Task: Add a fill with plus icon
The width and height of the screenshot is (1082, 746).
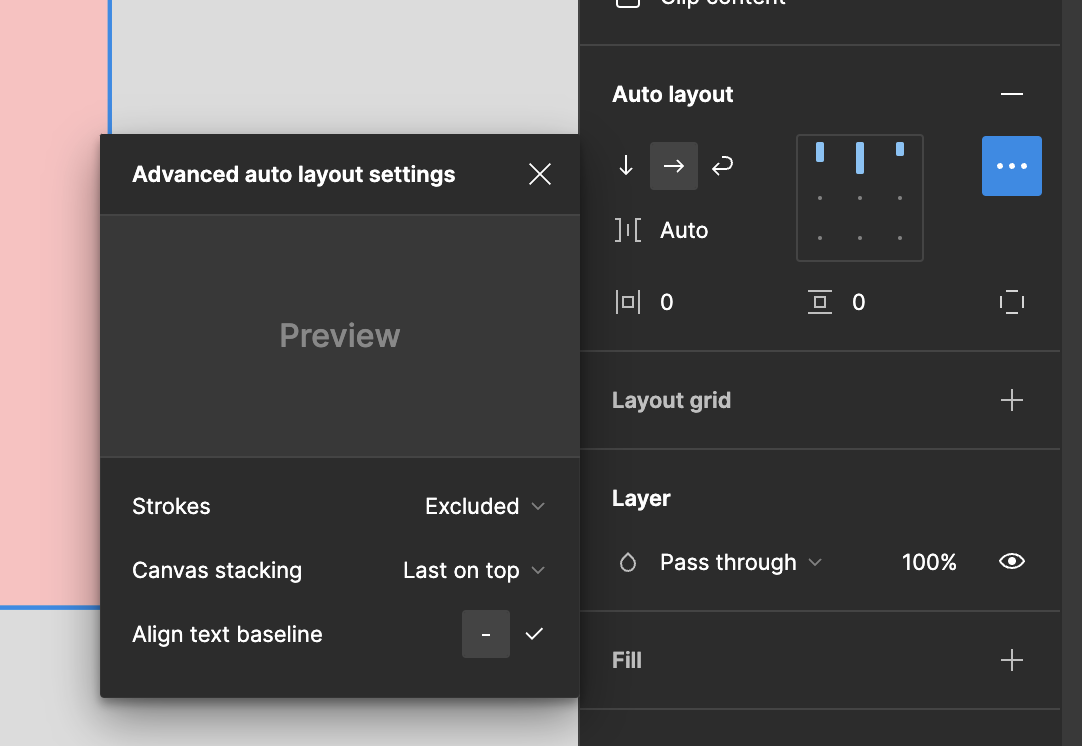Action: tap(1012, 660)
